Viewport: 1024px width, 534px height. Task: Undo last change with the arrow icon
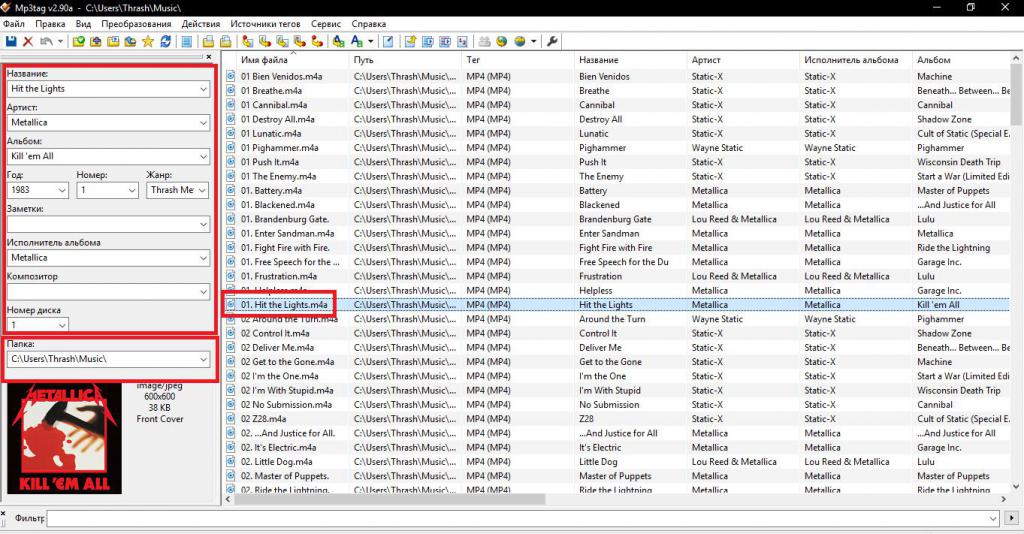pyautogui.click(x=46, y=41)
